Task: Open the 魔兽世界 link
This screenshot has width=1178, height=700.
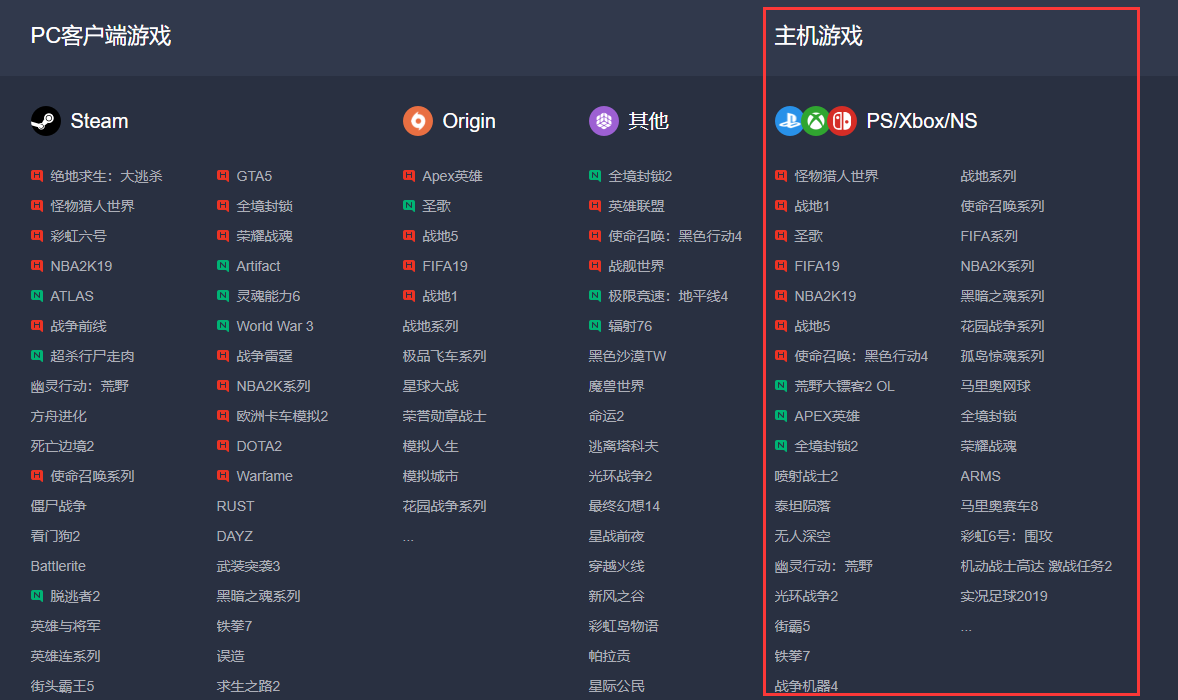Action: point(616,386)
